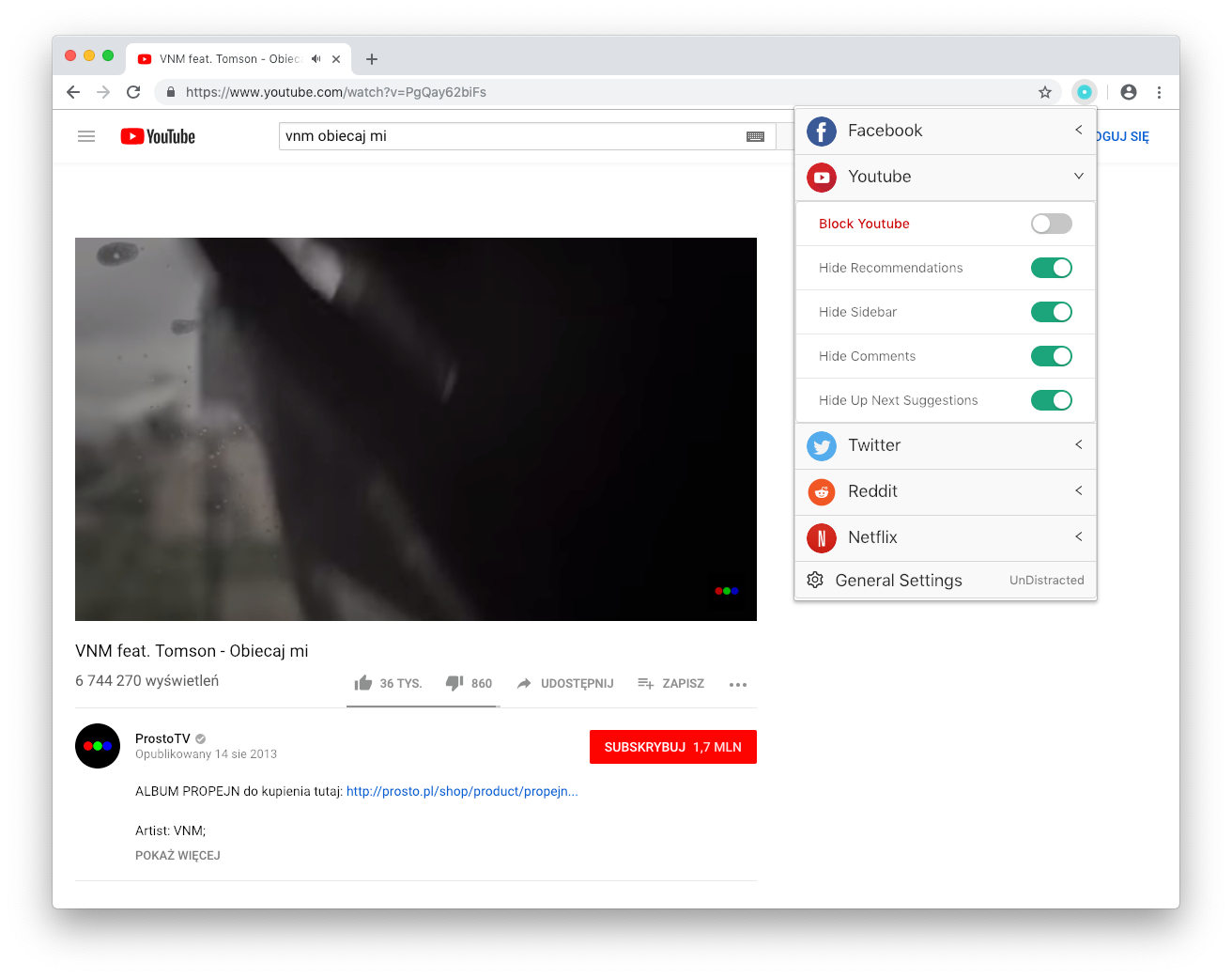1232x978 pixels.
Task: Click the '6 744 270 wyświetleń' view count
Action: coord(147,680)
